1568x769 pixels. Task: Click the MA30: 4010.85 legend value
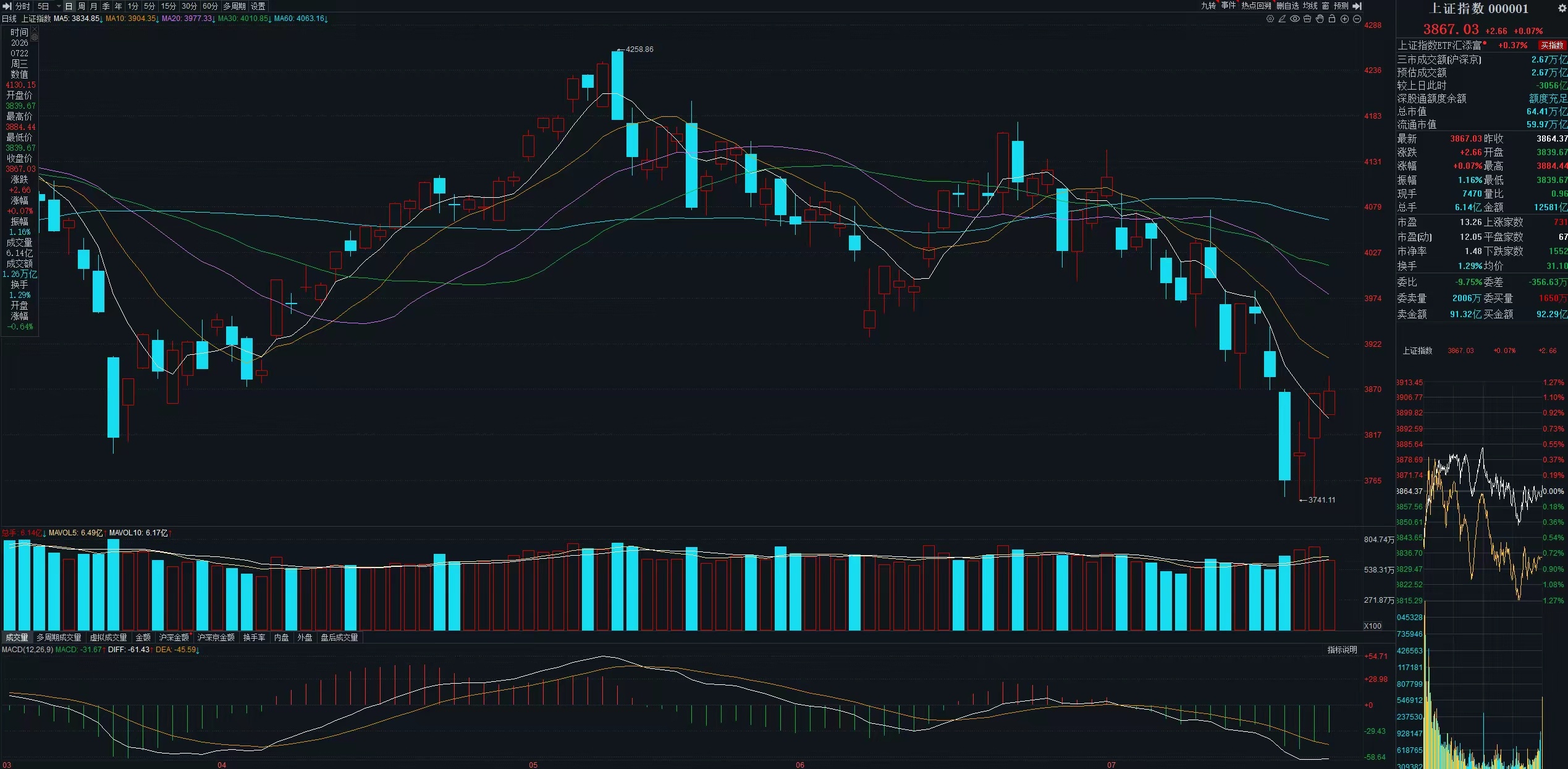[244, 19]
